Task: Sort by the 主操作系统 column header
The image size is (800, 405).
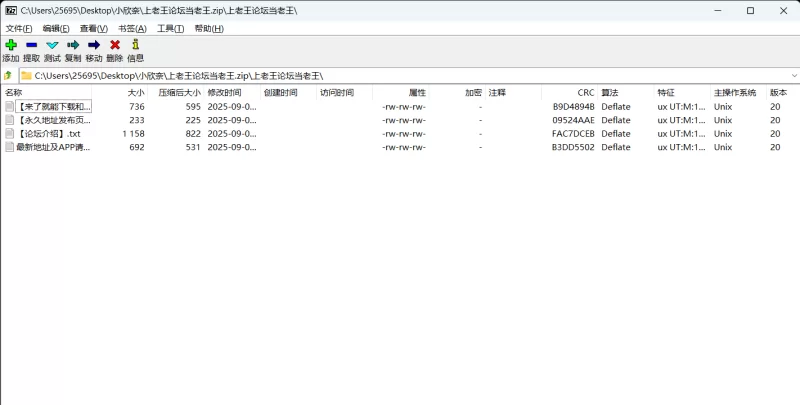Action: click(x=737, y=92)
